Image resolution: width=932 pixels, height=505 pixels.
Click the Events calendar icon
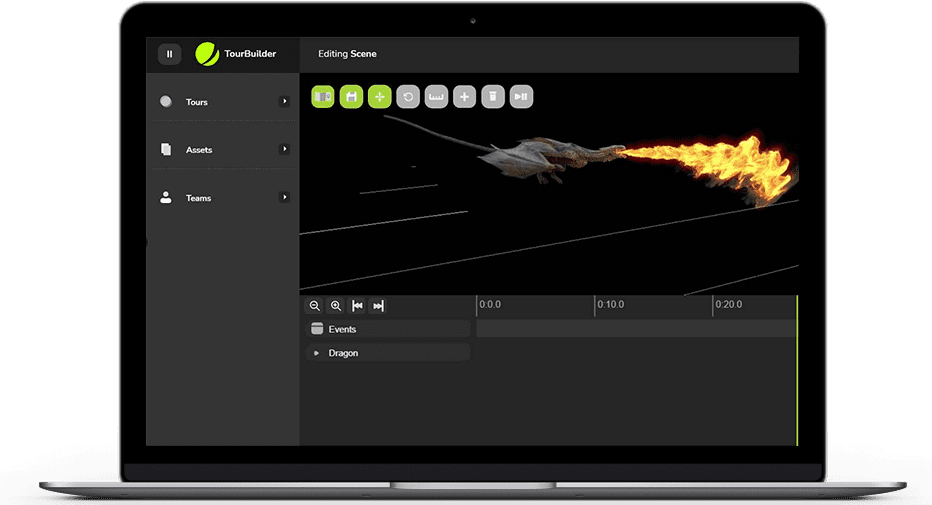click(317, 329)
